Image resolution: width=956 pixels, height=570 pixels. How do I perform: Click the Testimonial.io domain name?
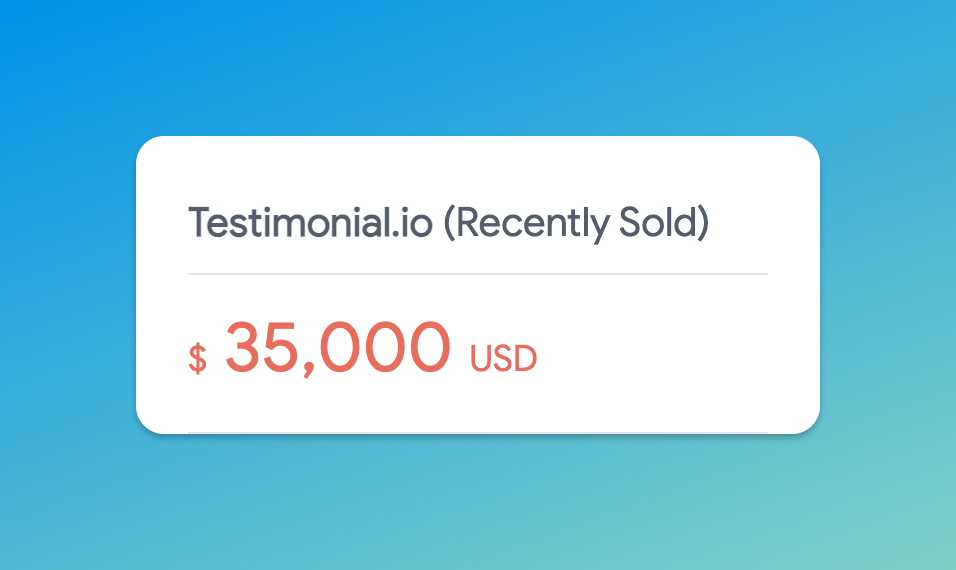pos(311,223)
